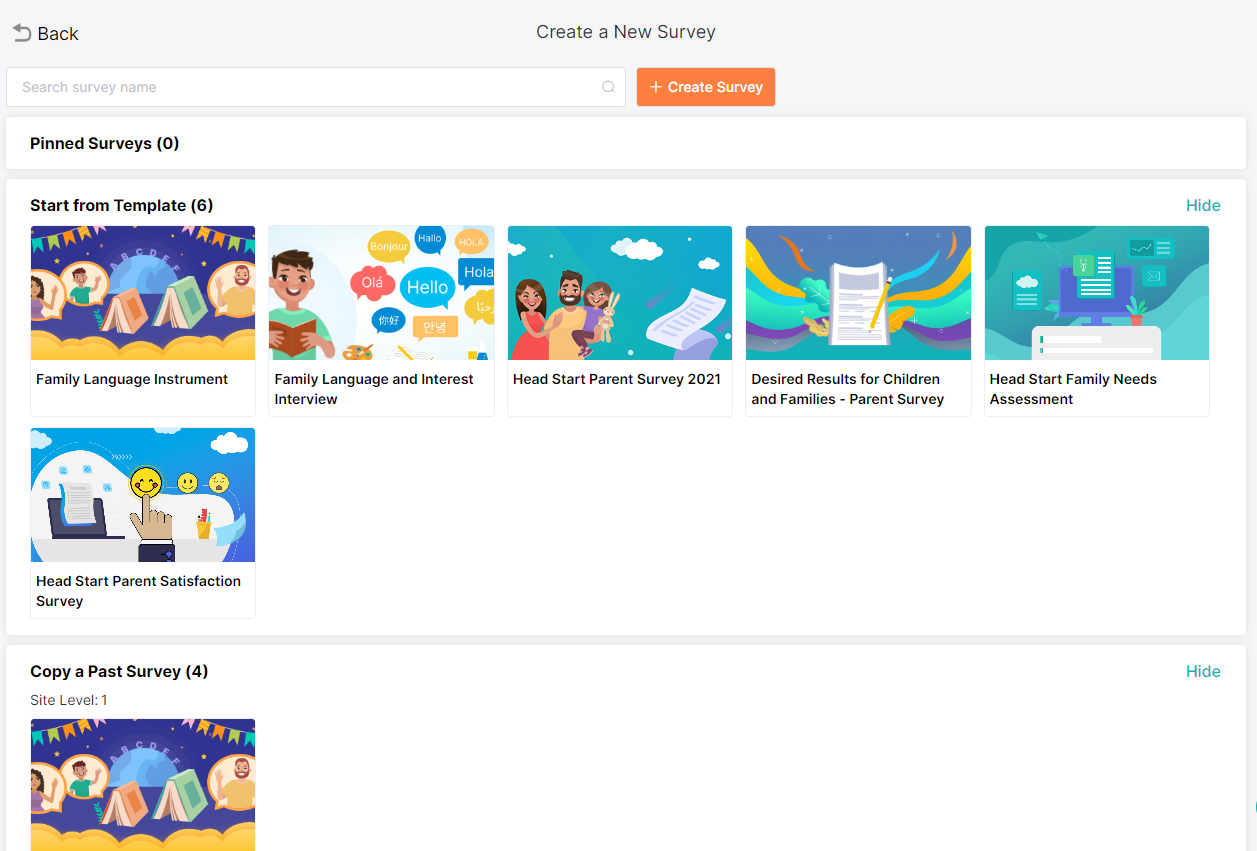Open Head Start Parent Satisfaction Survey thumbnail
1257x851 pixels.
143,495
